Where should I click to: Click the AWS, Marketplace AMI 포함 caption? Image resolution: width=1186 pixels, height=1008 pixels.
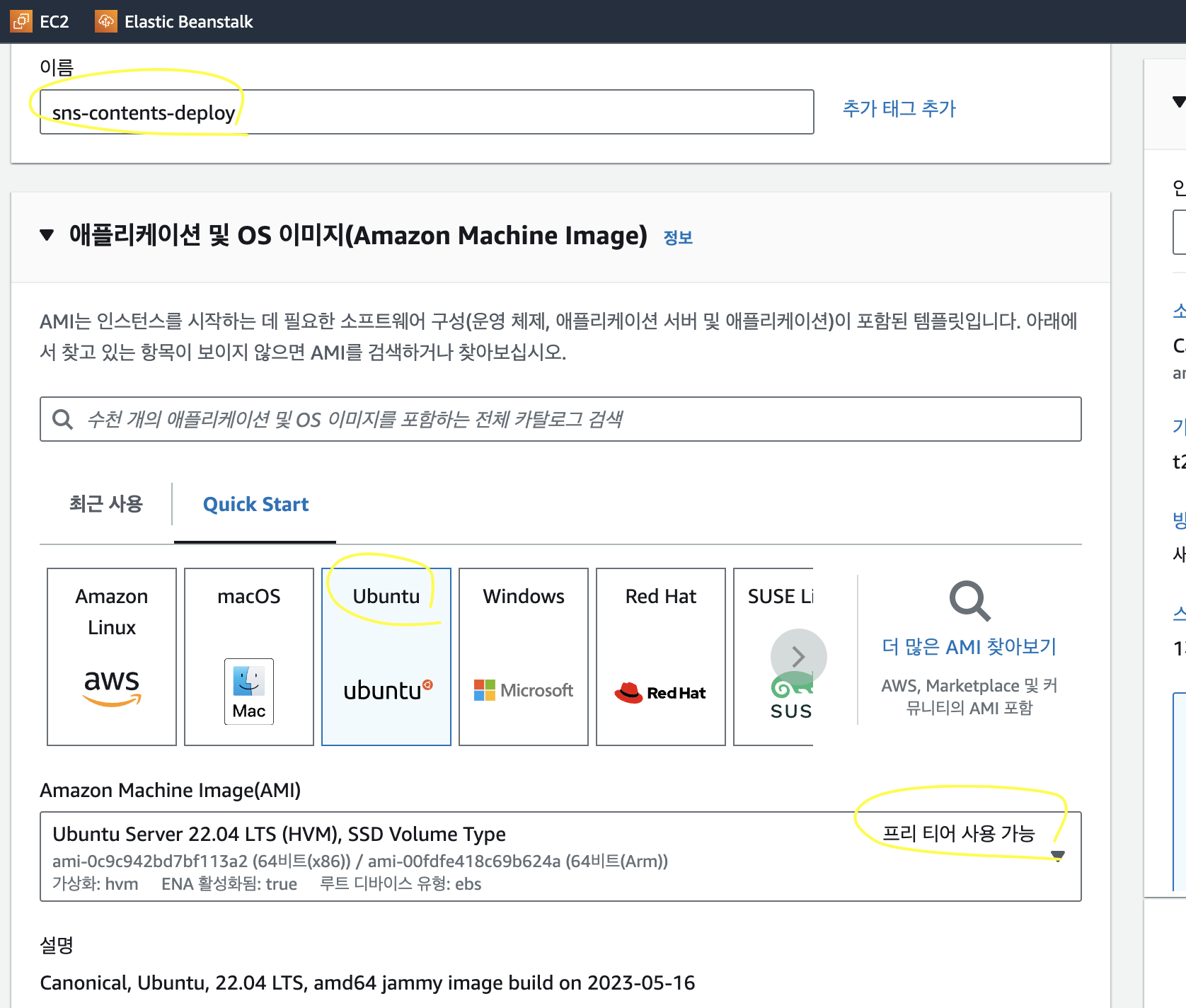click(x=969, y=697)
